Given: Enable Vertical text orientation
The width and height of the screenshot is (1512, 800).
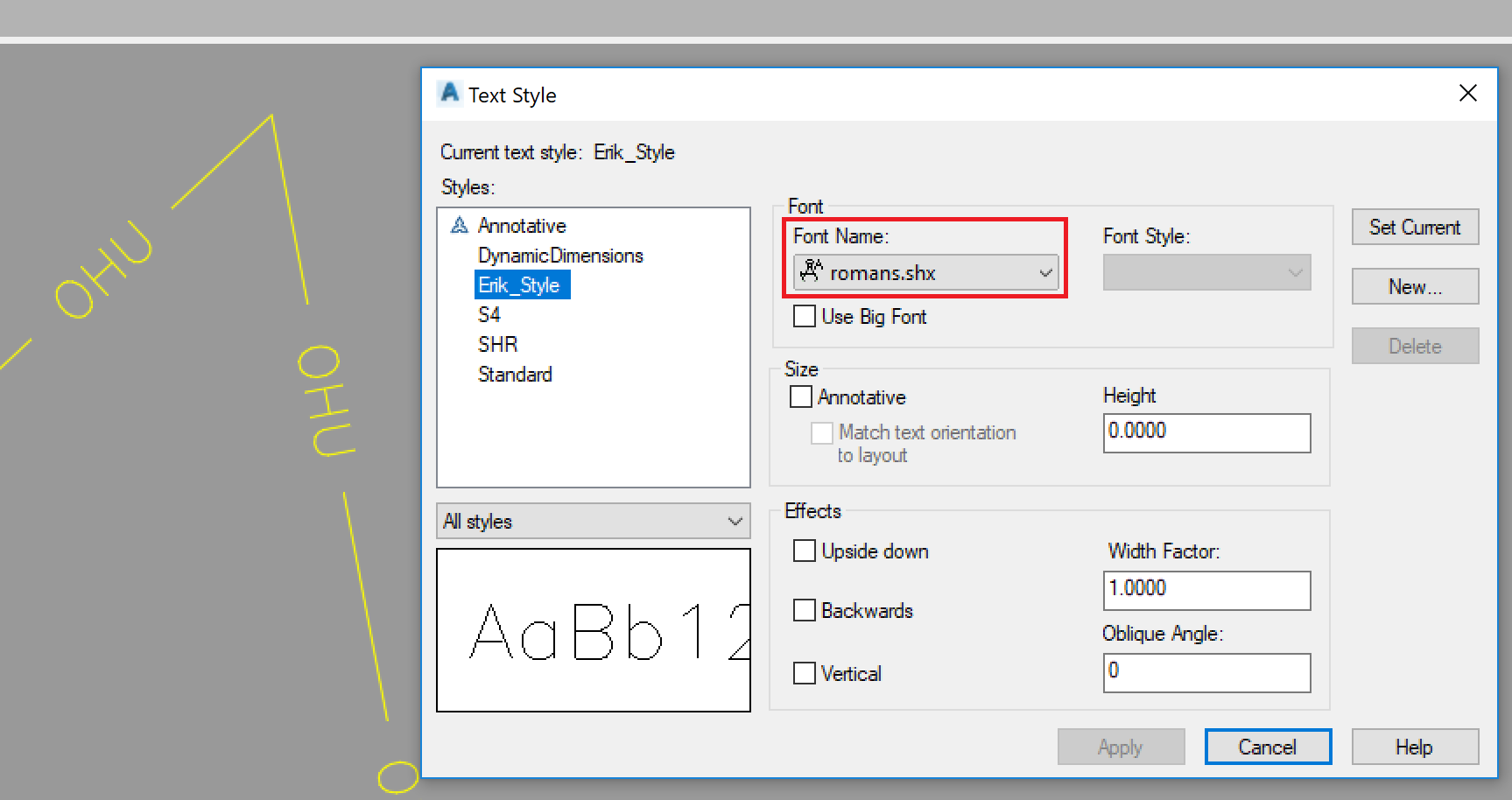Looking at the screenshot, I should [x=805, y=673].
